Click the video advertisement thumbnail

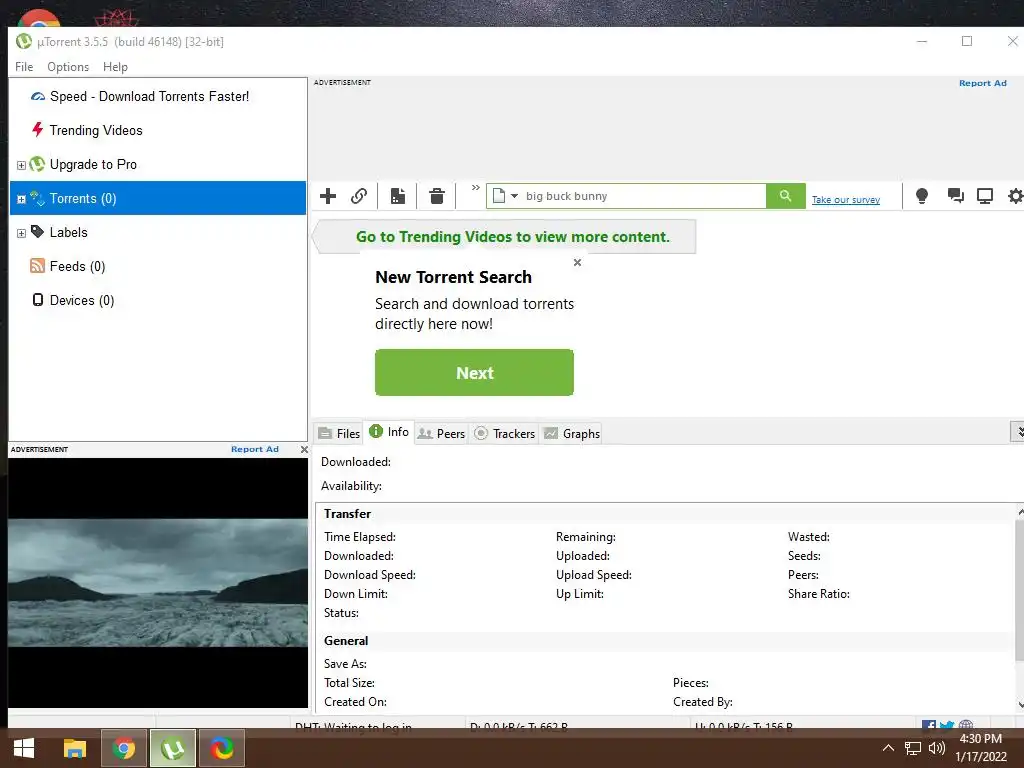pyautogui.click(x=157, y=583)
